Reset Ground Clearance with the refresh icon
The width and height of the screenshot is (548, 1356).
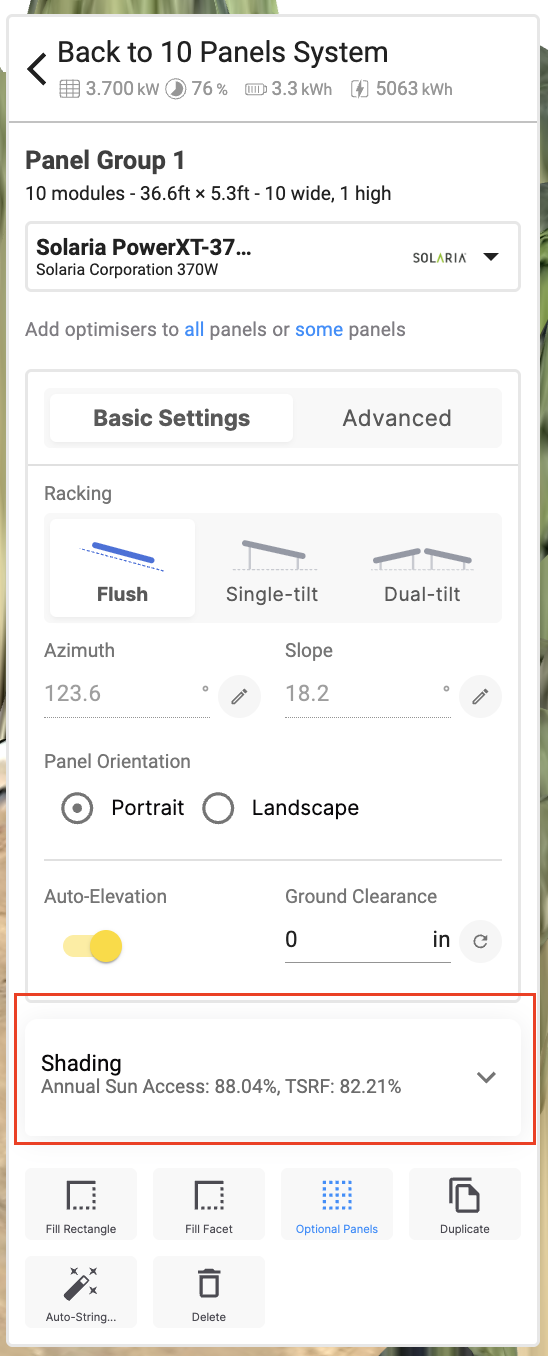point(481,940)
